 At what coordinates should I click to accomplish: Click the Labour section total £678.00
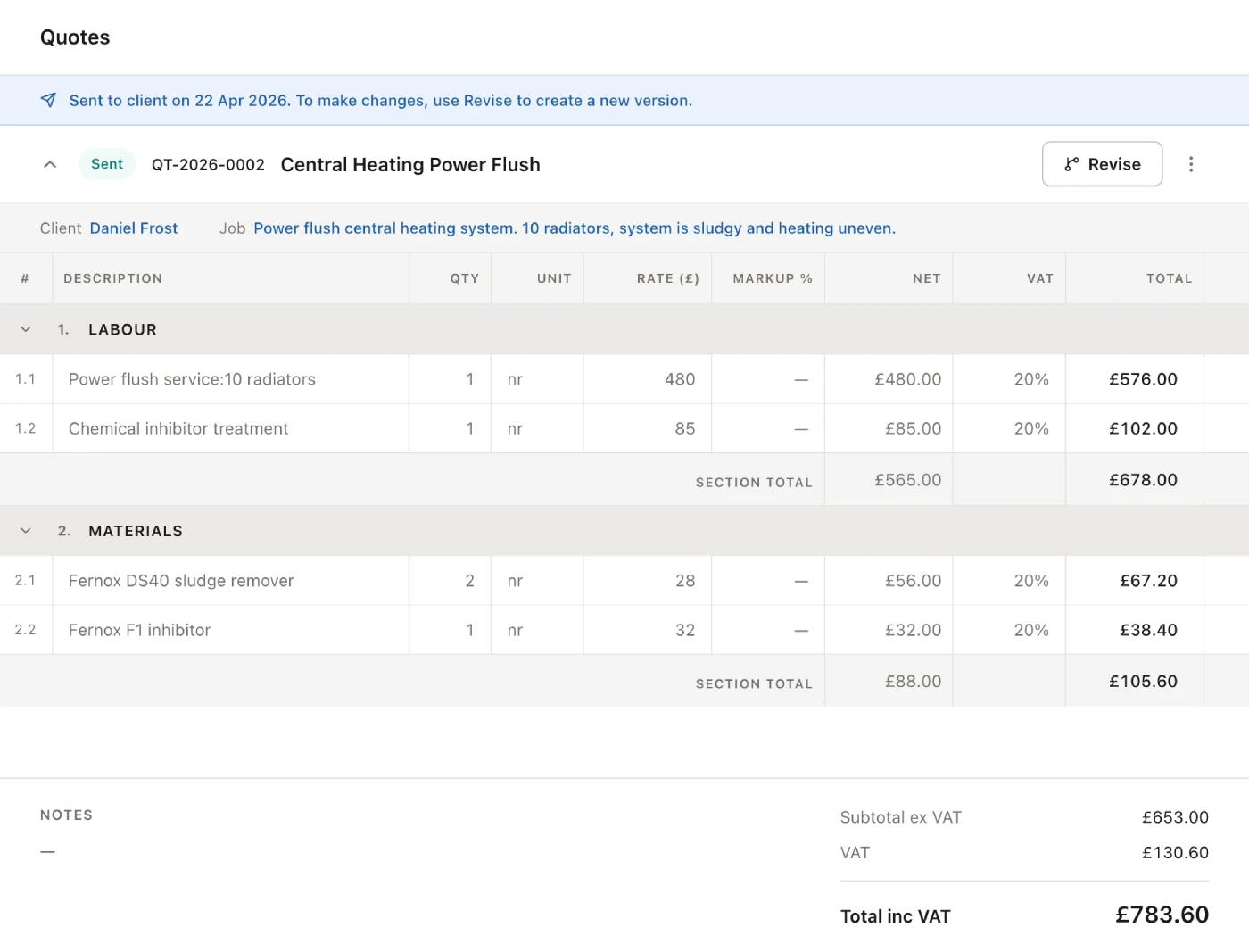pos(1144,480)
